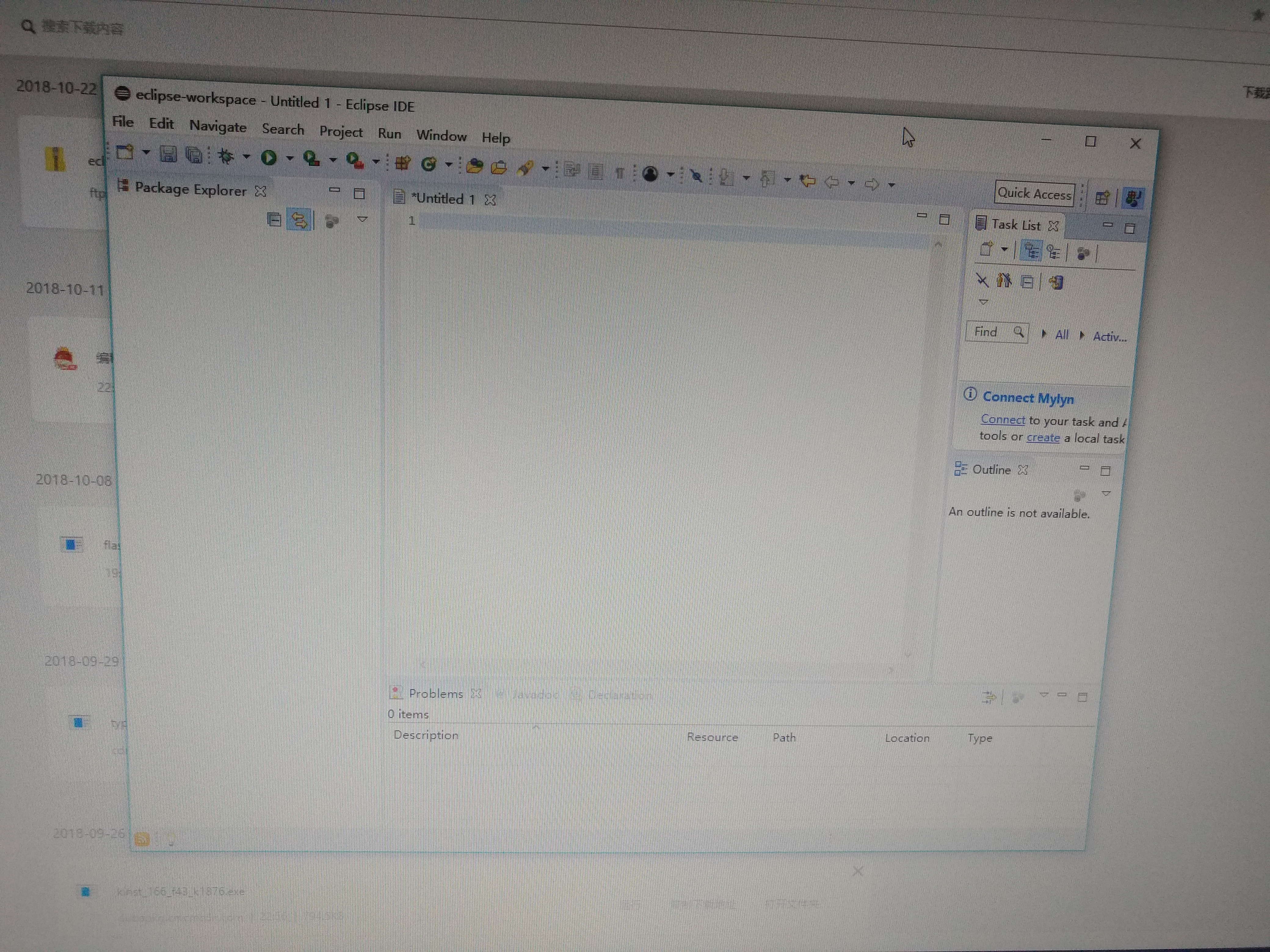Expand the Back history dropdown arrow
1270x952 pixels.
[851, 183]
